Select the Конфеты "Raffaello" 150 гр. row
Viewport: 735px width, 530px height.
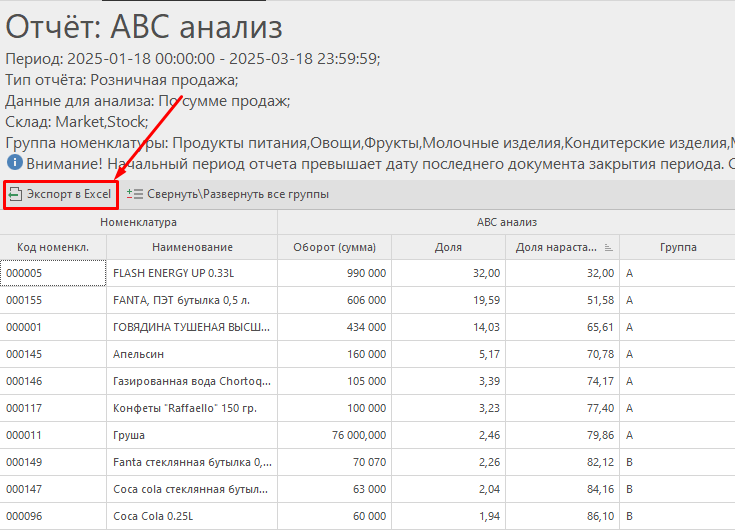192,408
